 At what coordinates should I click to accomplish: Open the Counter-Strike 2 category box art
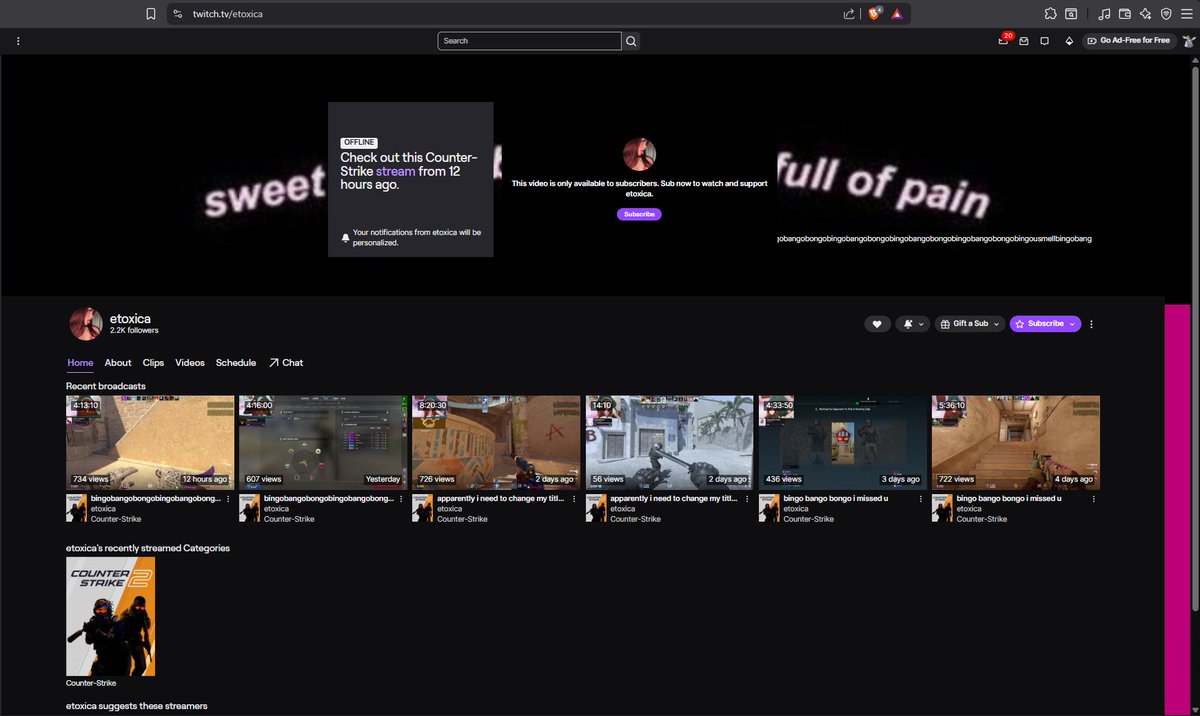tap(110, 616)
